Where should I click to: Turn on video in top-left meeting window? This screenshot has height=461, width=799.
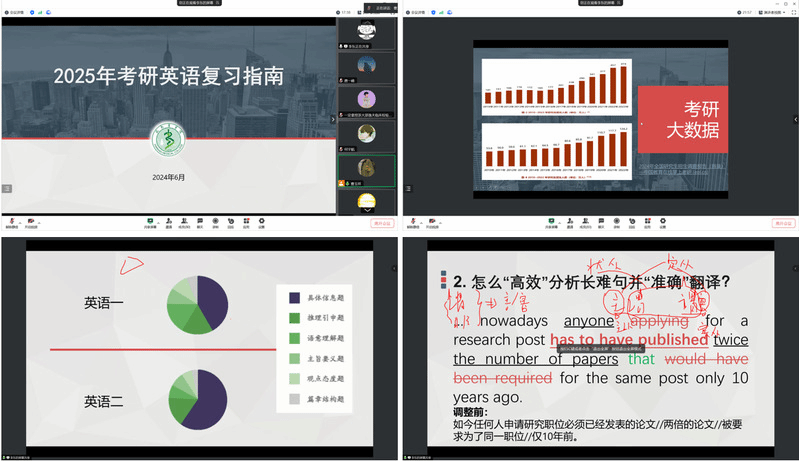[x=32, y=221]
